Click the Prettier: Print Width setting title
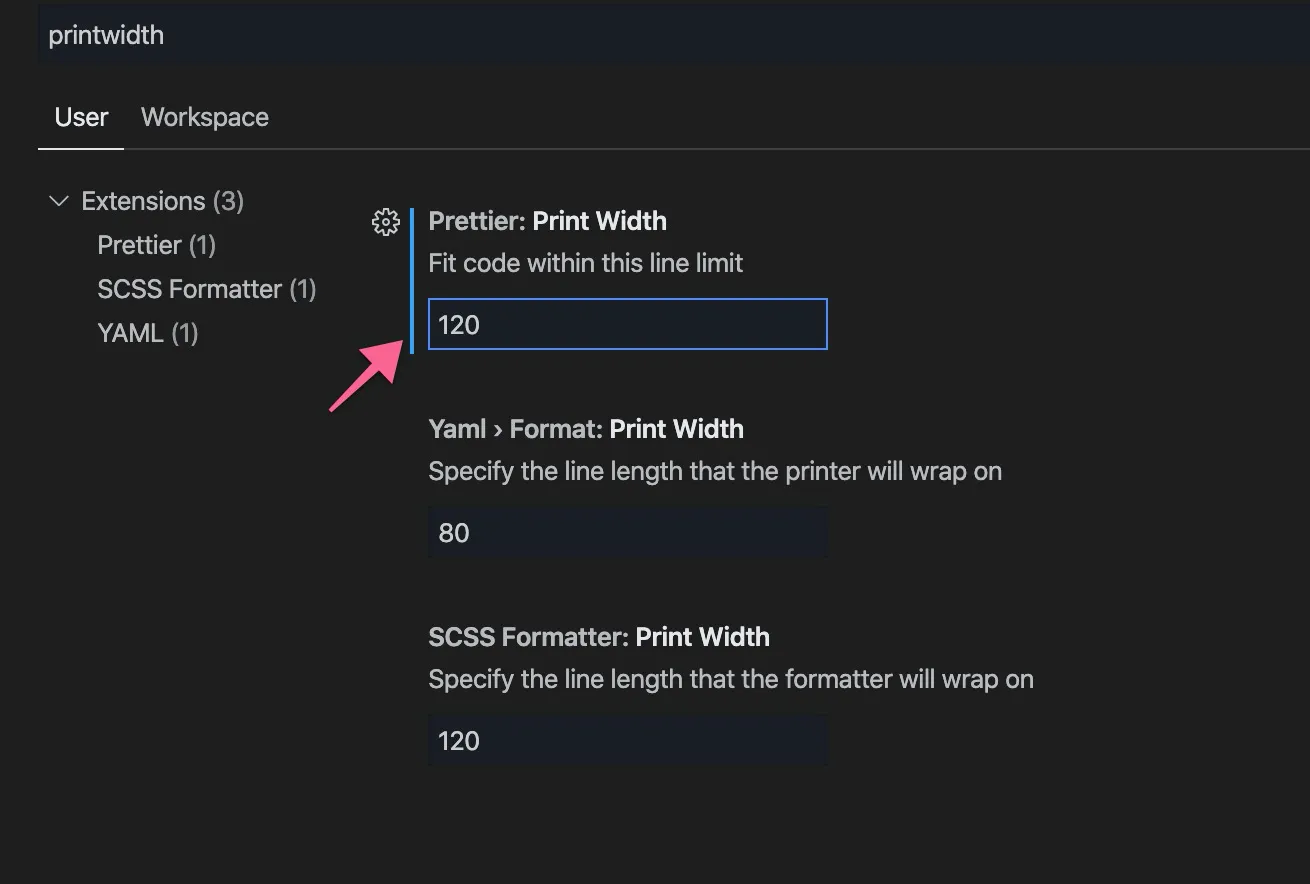1310x884 pixels. [x=547, y=221]
